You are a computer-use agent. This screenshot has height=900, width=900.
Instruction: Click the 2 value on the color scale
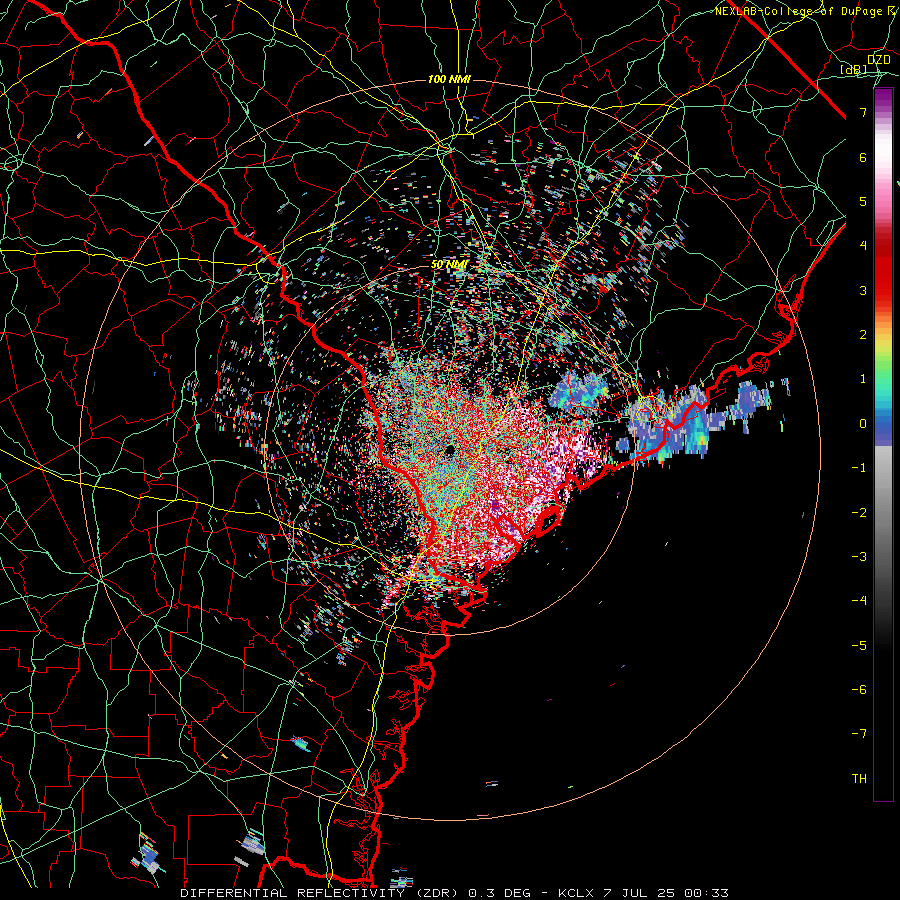(863, 335)
